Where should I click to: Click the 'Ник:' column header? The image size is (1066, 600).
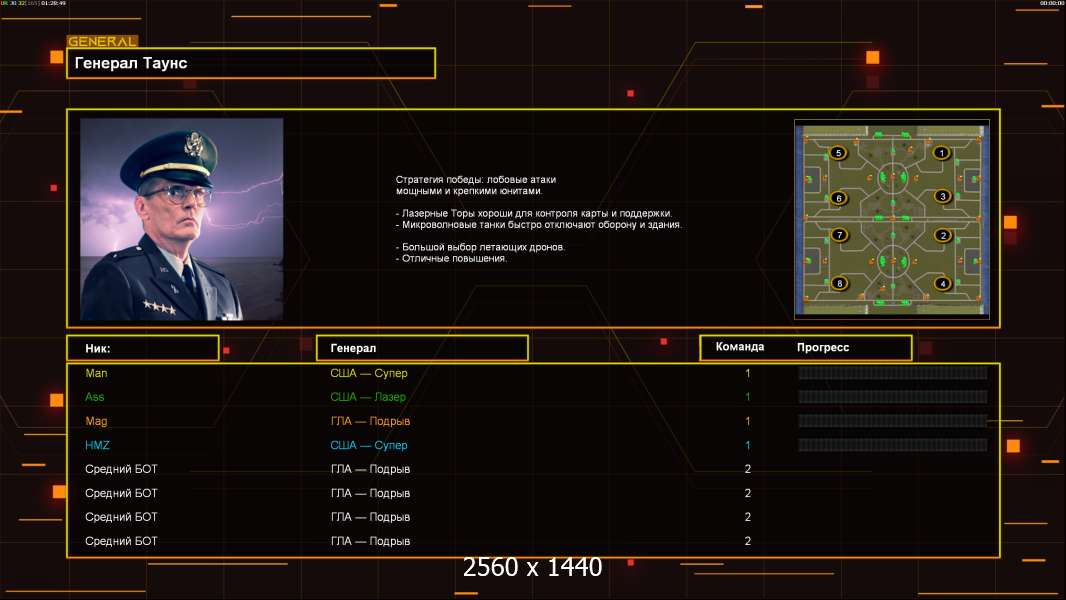pyautogui.click(x=143, y=348)
